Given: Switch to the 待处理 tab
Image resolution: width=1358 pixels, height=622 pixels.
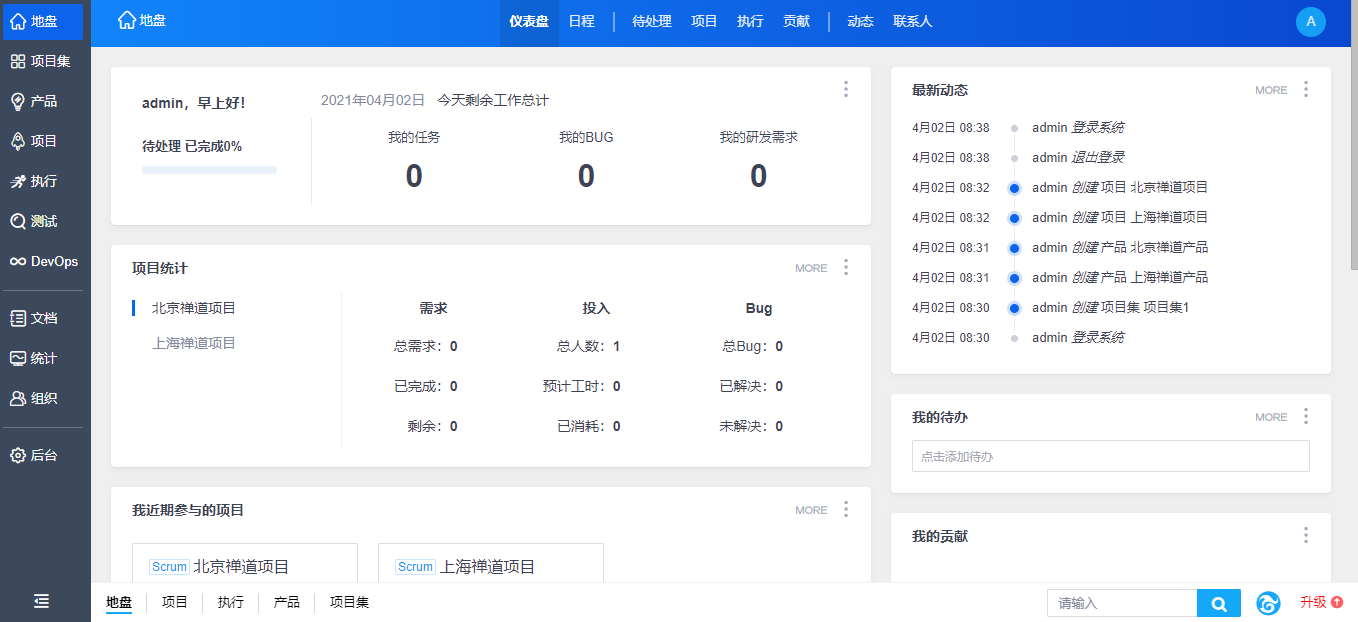Looking at the screenshot, I should coord(651,21).
